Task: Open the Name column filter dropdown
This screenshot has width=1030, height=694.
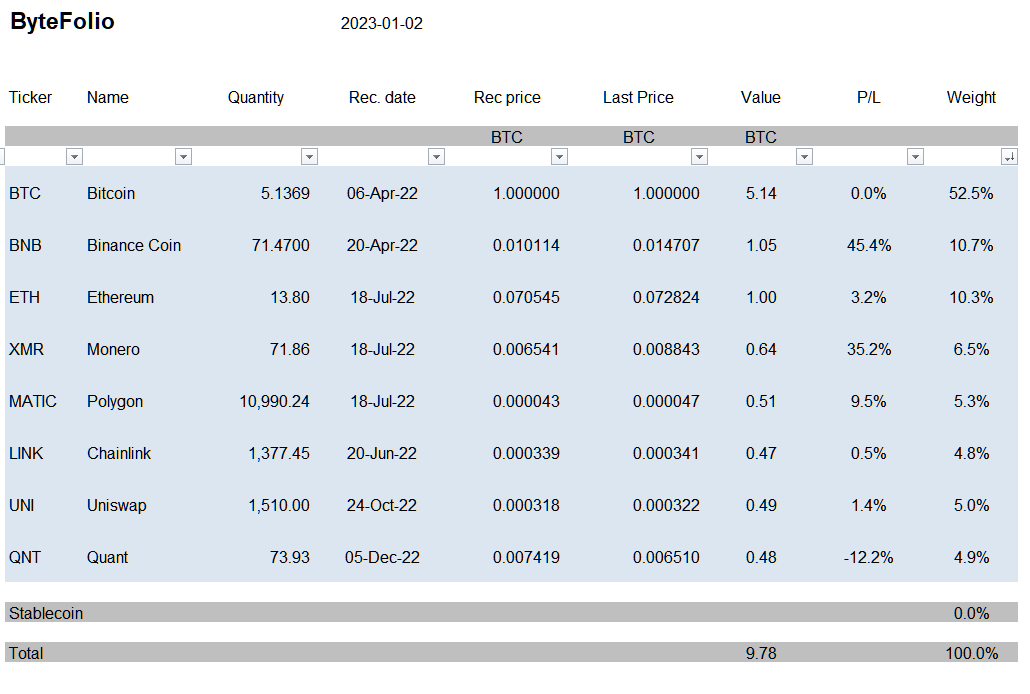Action: click(x=183, y=156)
